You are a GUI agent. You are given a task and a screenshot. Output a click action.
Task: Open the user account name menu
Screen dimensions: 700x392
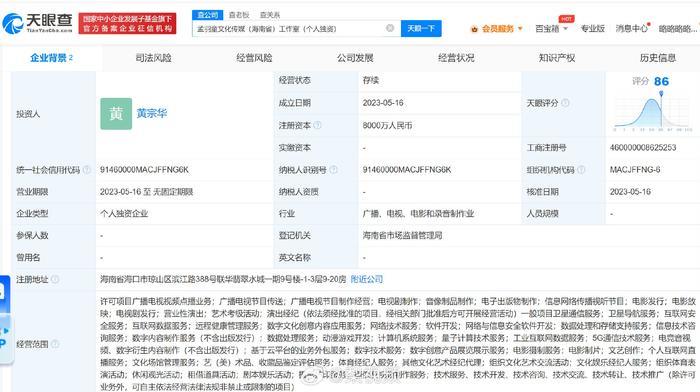pyautogui.click(x=678, y=29)
